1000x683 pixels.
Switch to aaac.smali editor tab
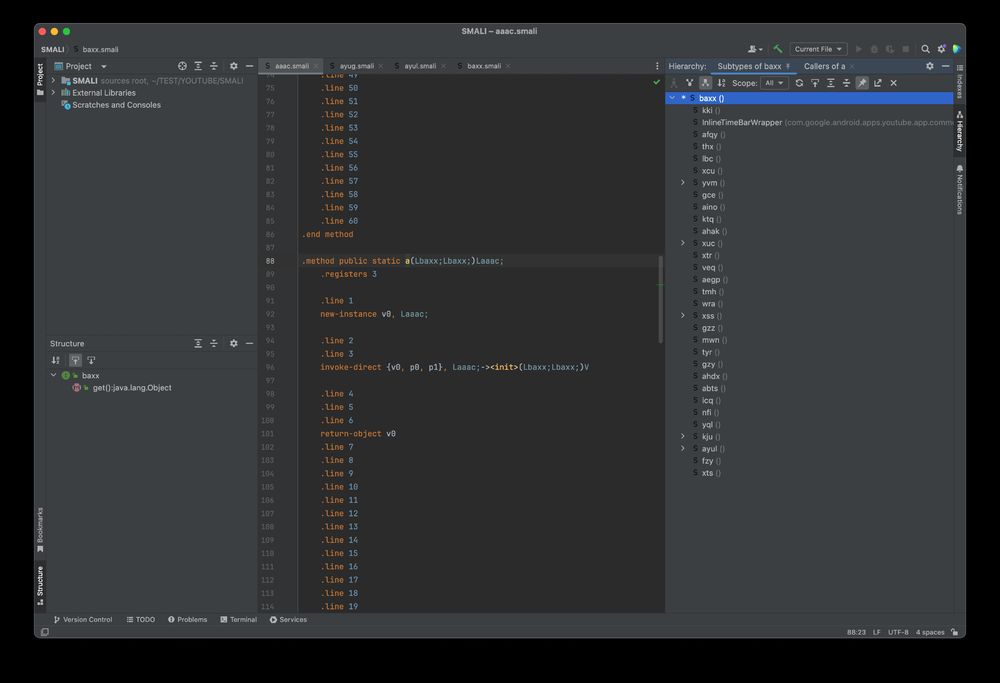(291, 66)
